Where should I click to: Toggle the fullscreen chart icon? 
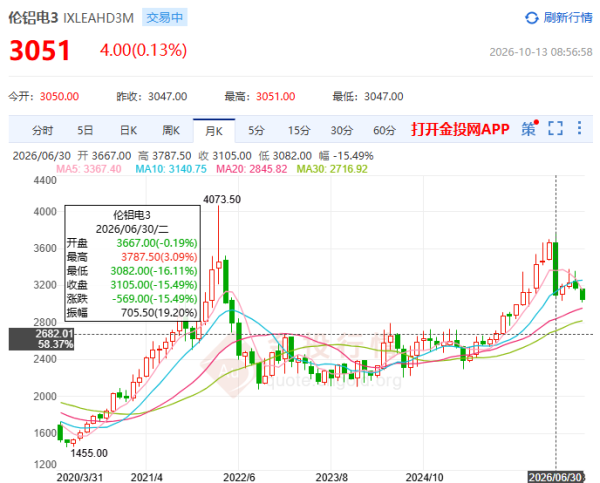coord(555,129)
